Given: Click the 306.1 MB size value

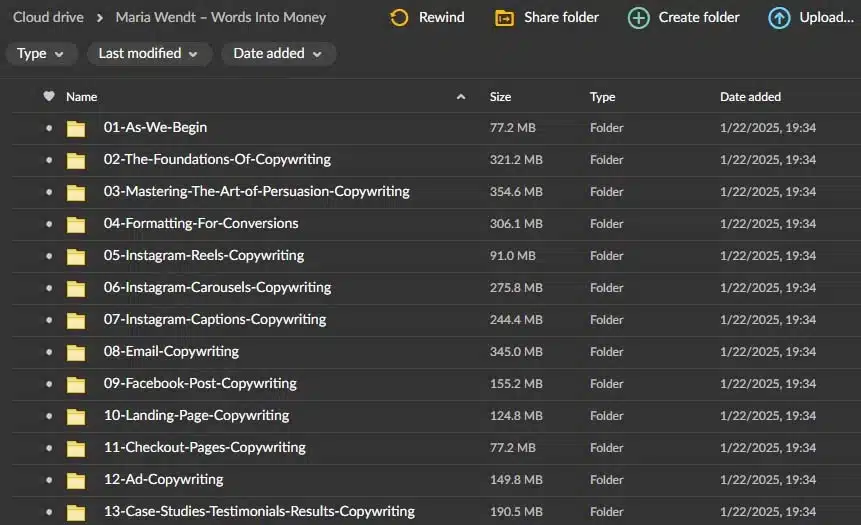Looking at the screenshot, I should pyautogui.click(x=516, y=224).
